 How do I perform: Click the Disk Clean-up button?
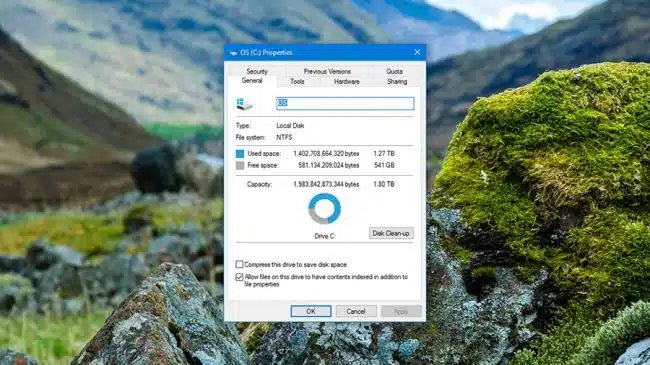[391, 234]
